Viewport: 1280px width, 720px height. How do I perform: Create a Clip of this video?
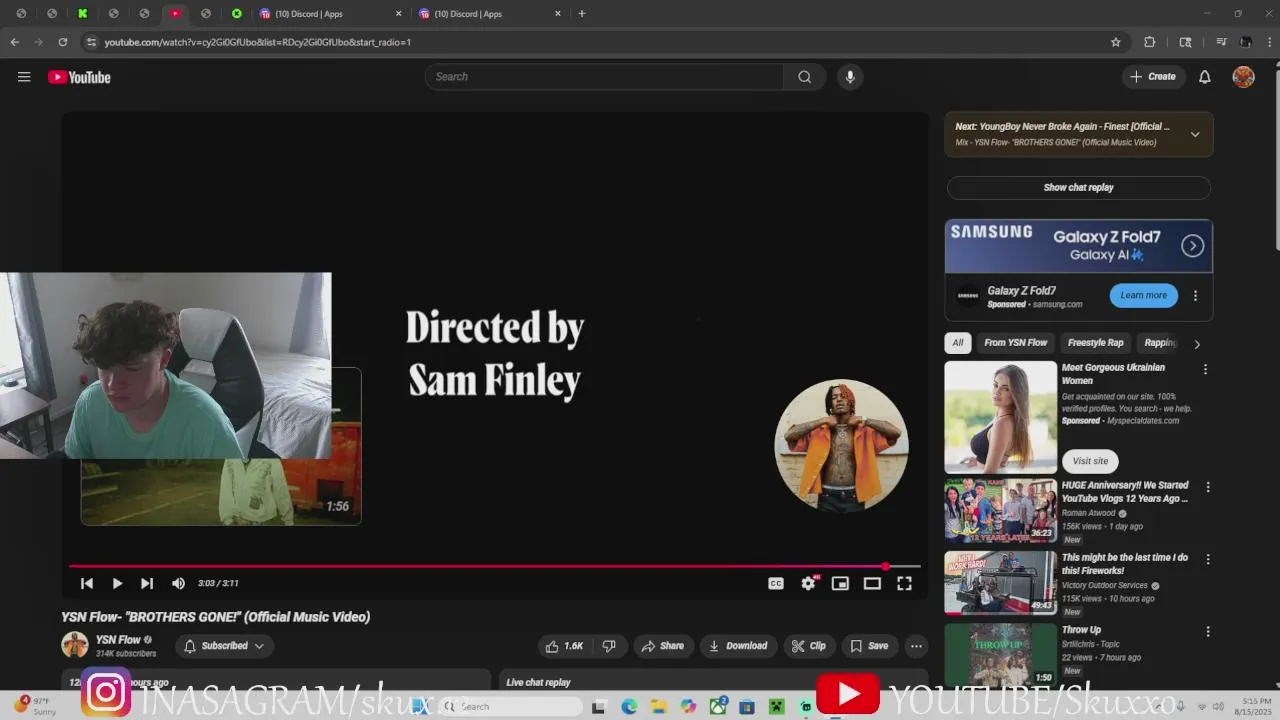click(x=809, y=646)
